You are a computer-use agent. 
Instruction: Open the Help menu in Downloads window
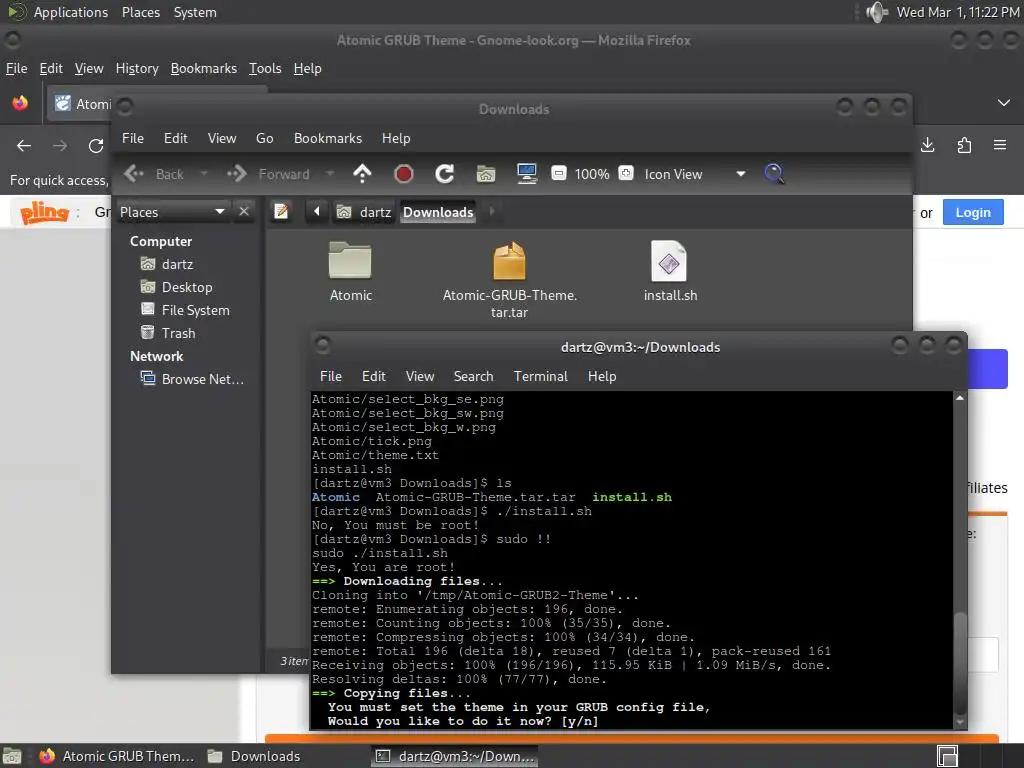[396, 138]
